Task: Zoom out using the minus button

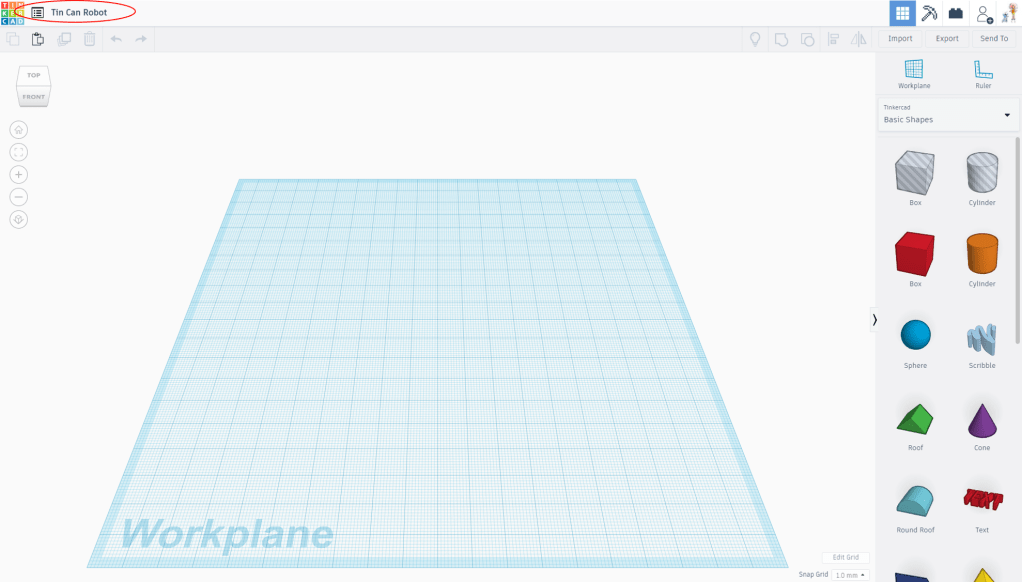Action: [x=18, y=197]
